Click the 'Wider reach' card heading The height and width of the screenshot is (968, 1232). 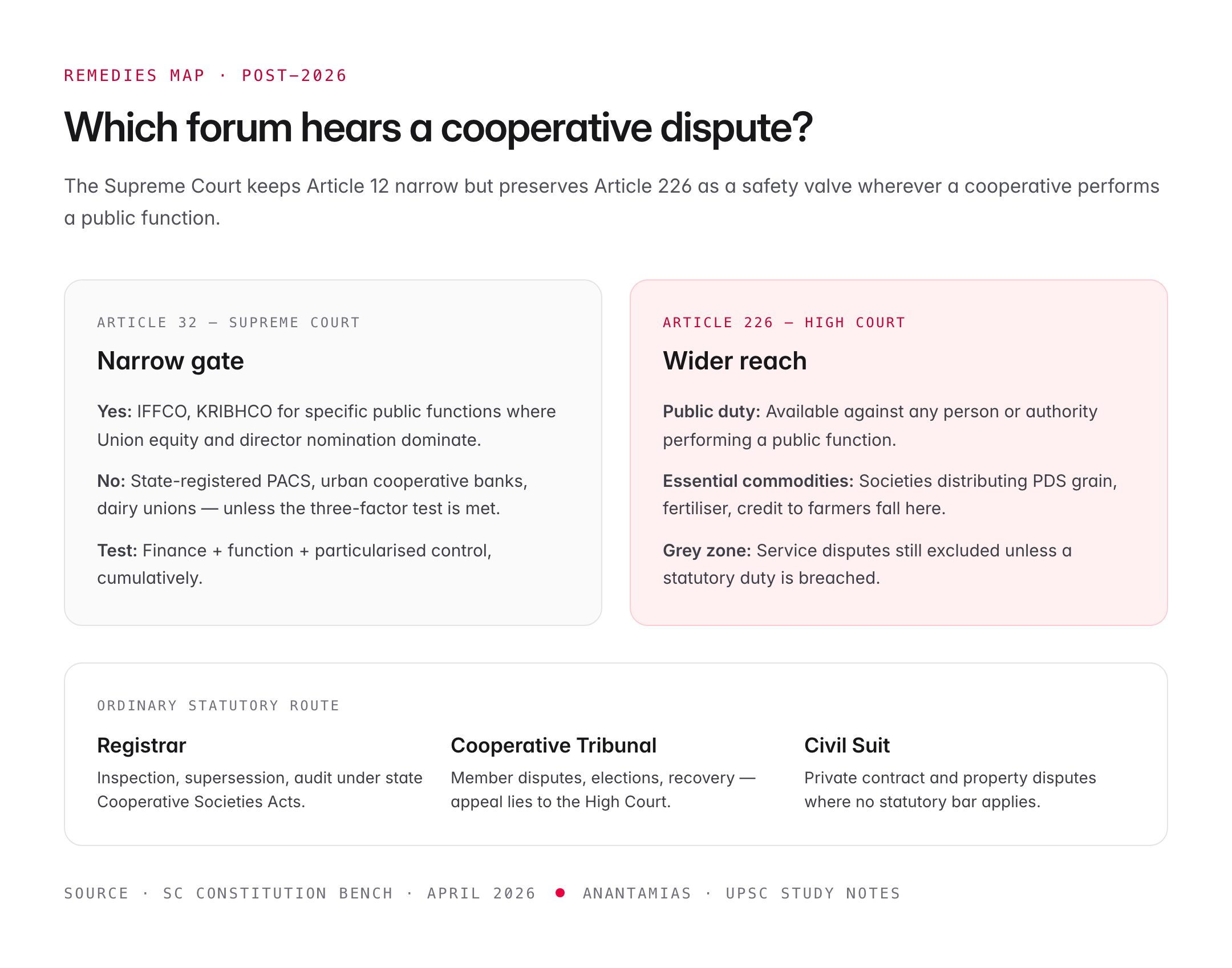tap(735, 361)
